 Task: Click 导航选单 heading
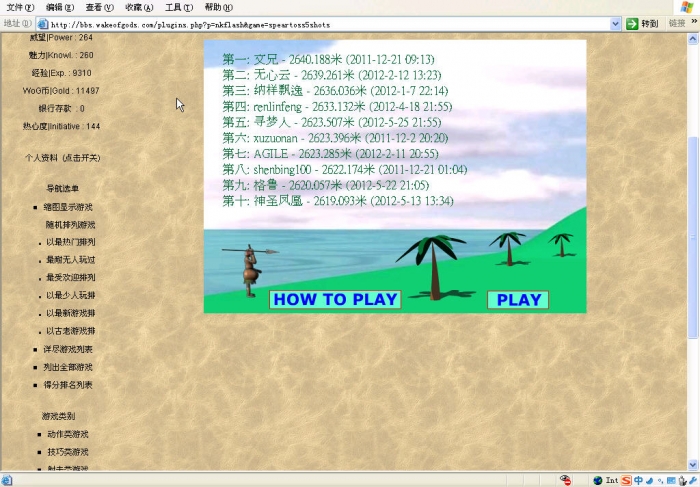(x=62, y=188)
